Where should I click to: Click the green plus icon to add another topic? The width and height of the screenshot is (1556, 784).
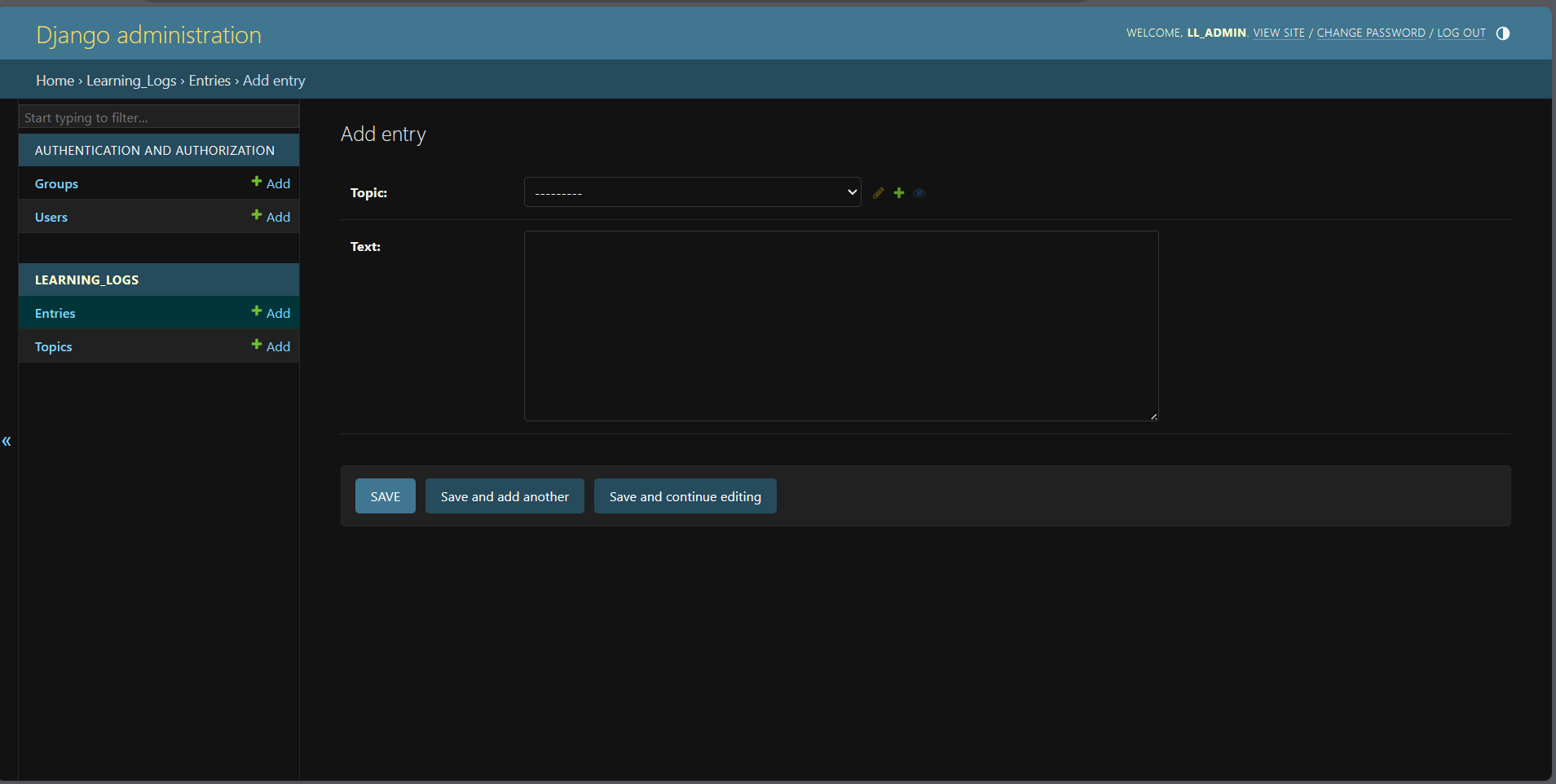[899, 193]
